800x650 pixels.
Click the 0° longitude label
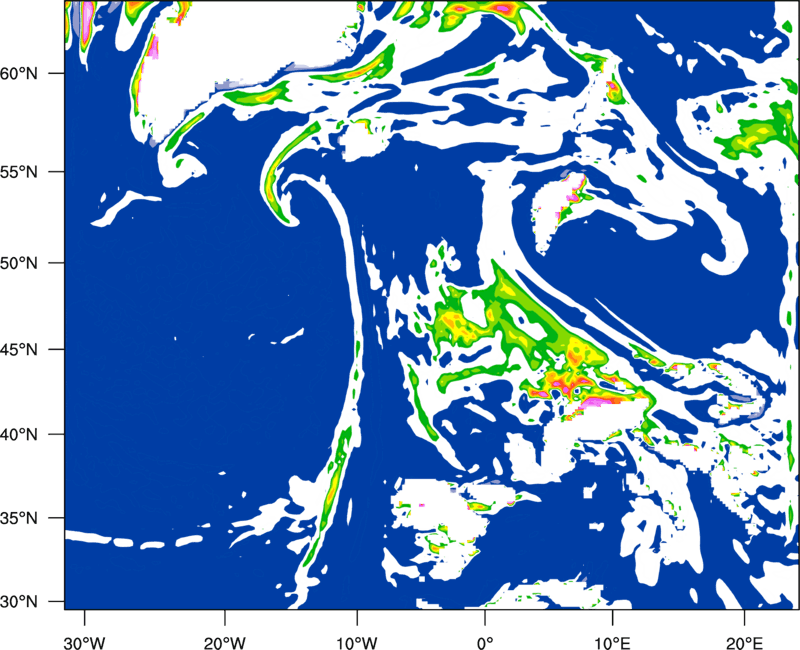tap(485, 643)
